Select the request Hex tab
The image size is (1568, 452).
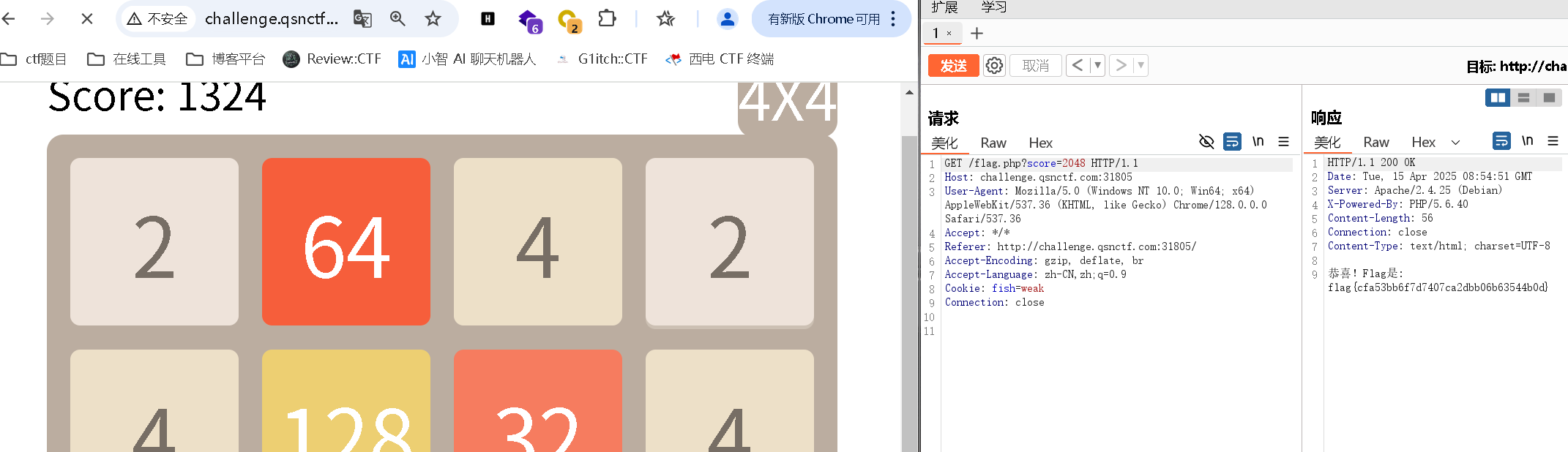click(1040, 143)
